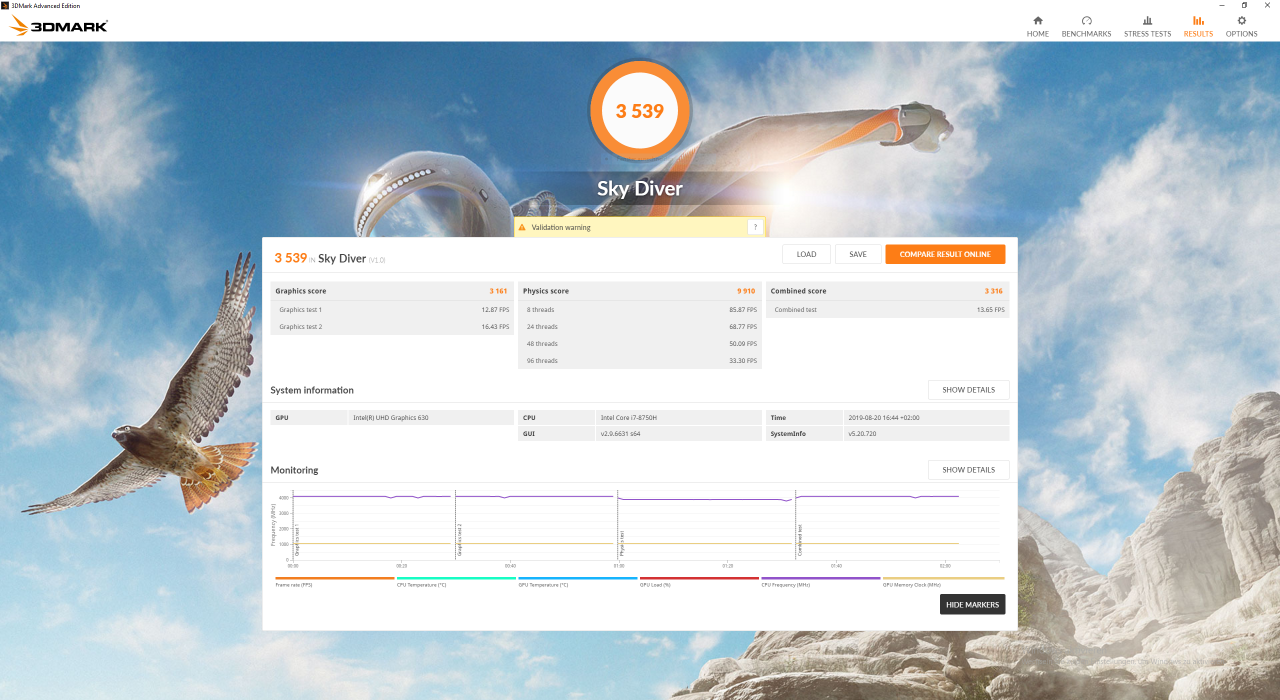Toggle the CPU Frequency (MHz) legend series
This screenshot has width=1280, height=700.
821,582
